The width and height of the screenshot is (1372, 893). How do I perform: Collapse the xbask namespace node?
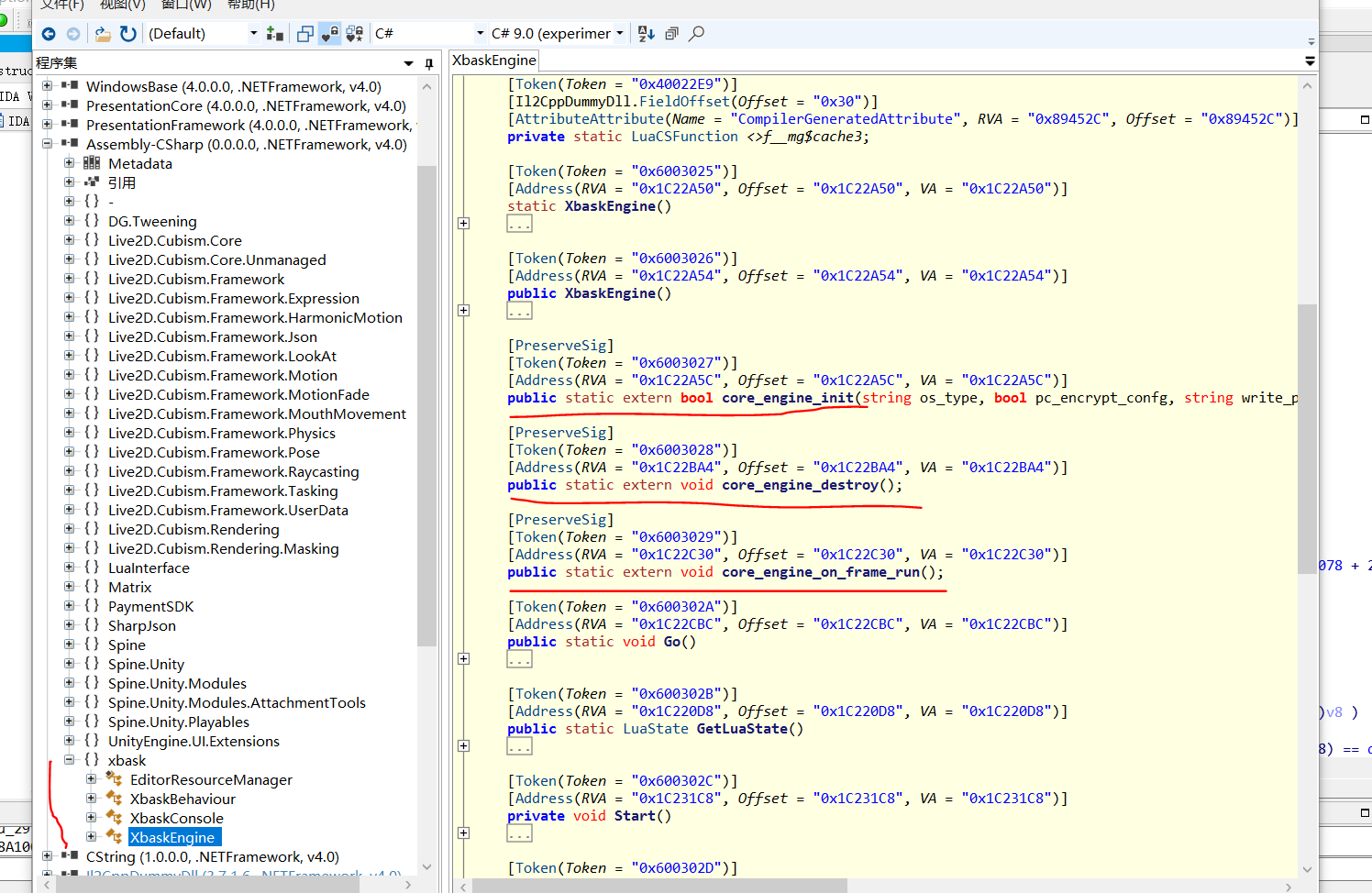pyautogui.click(x=70, y=760)
